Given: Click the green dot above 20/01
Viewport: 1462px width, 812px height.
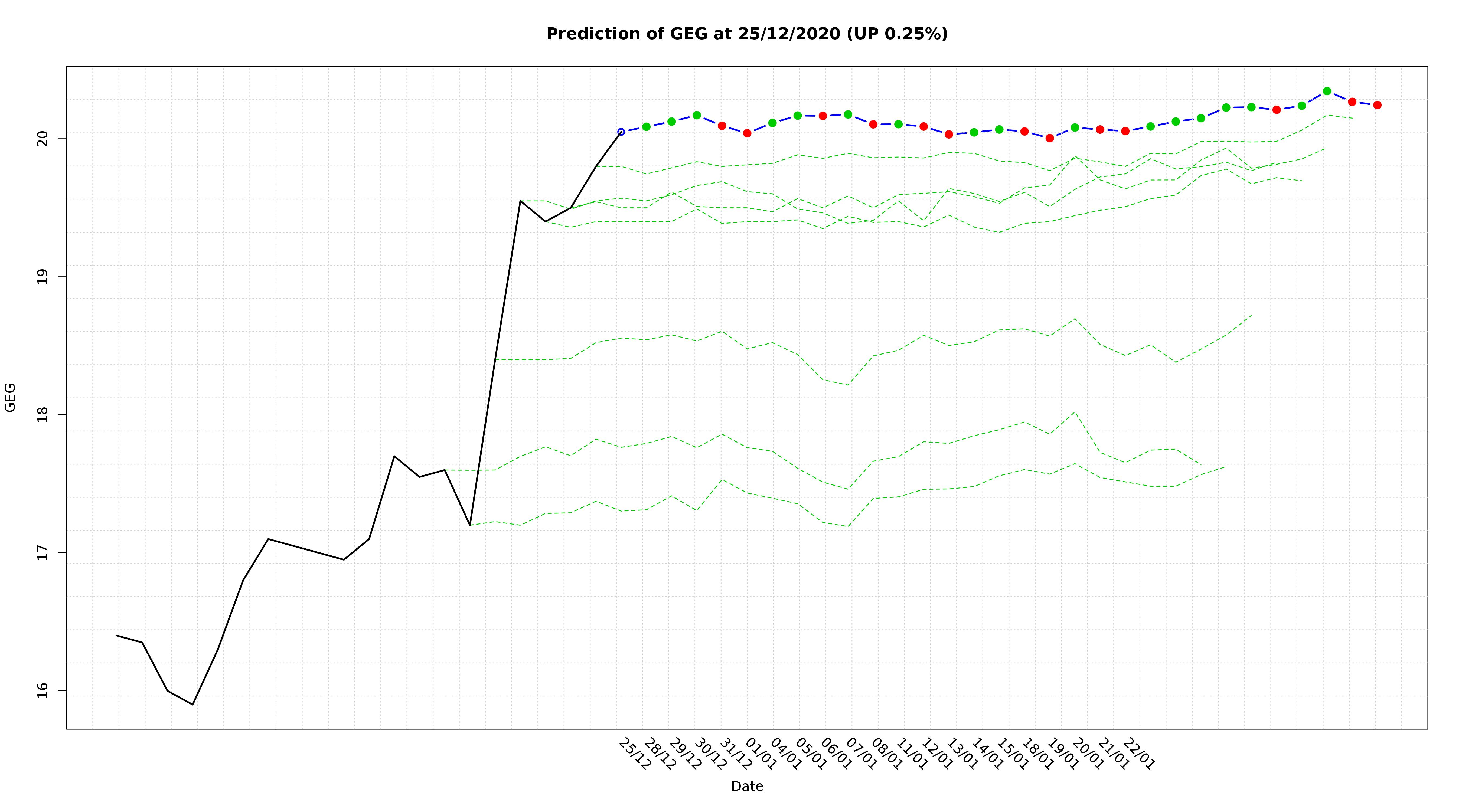Looking at the screenshot, I should click(x=1074, y=128).
